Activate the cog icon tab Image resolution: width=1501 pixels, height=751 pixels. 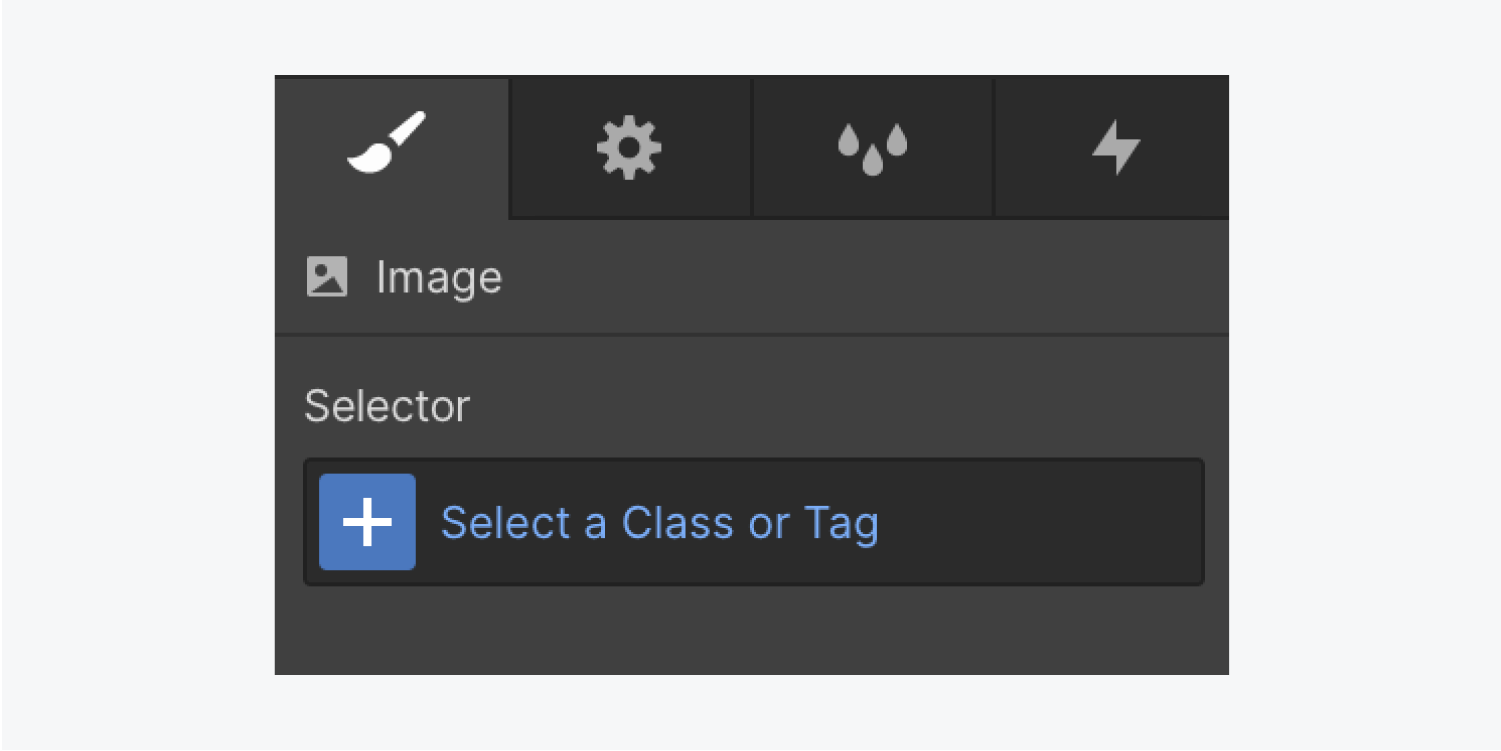[x=629, y=147]
